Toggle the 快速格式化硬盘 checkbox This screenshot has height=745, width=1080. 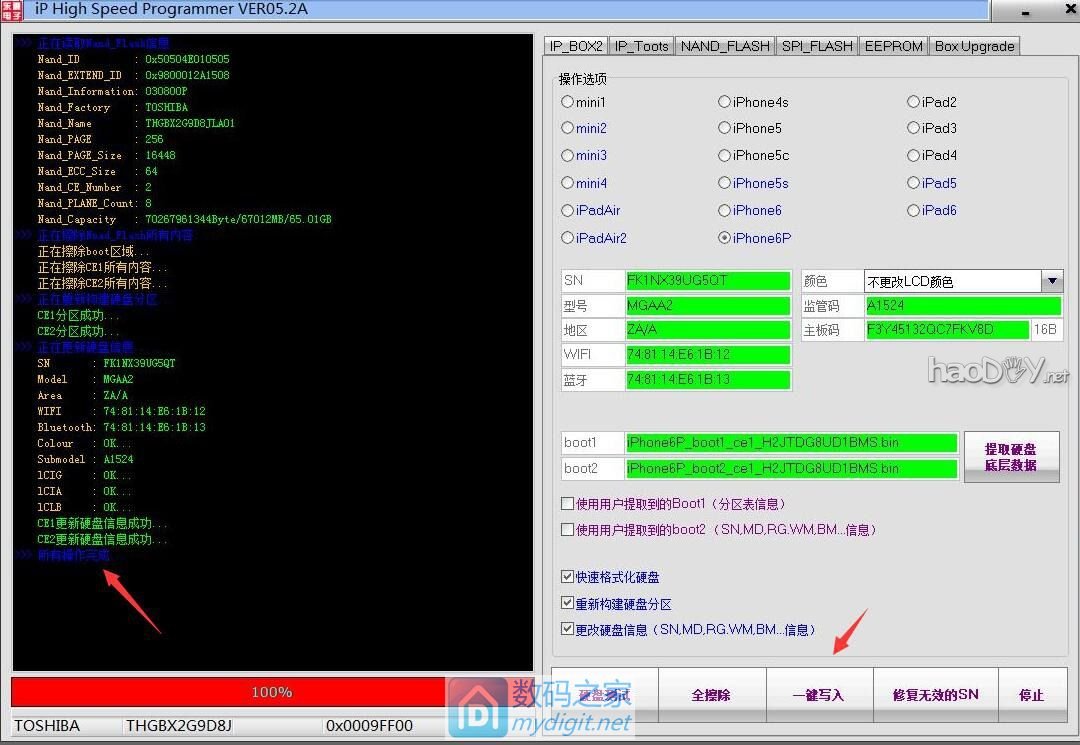coord(568,578)
